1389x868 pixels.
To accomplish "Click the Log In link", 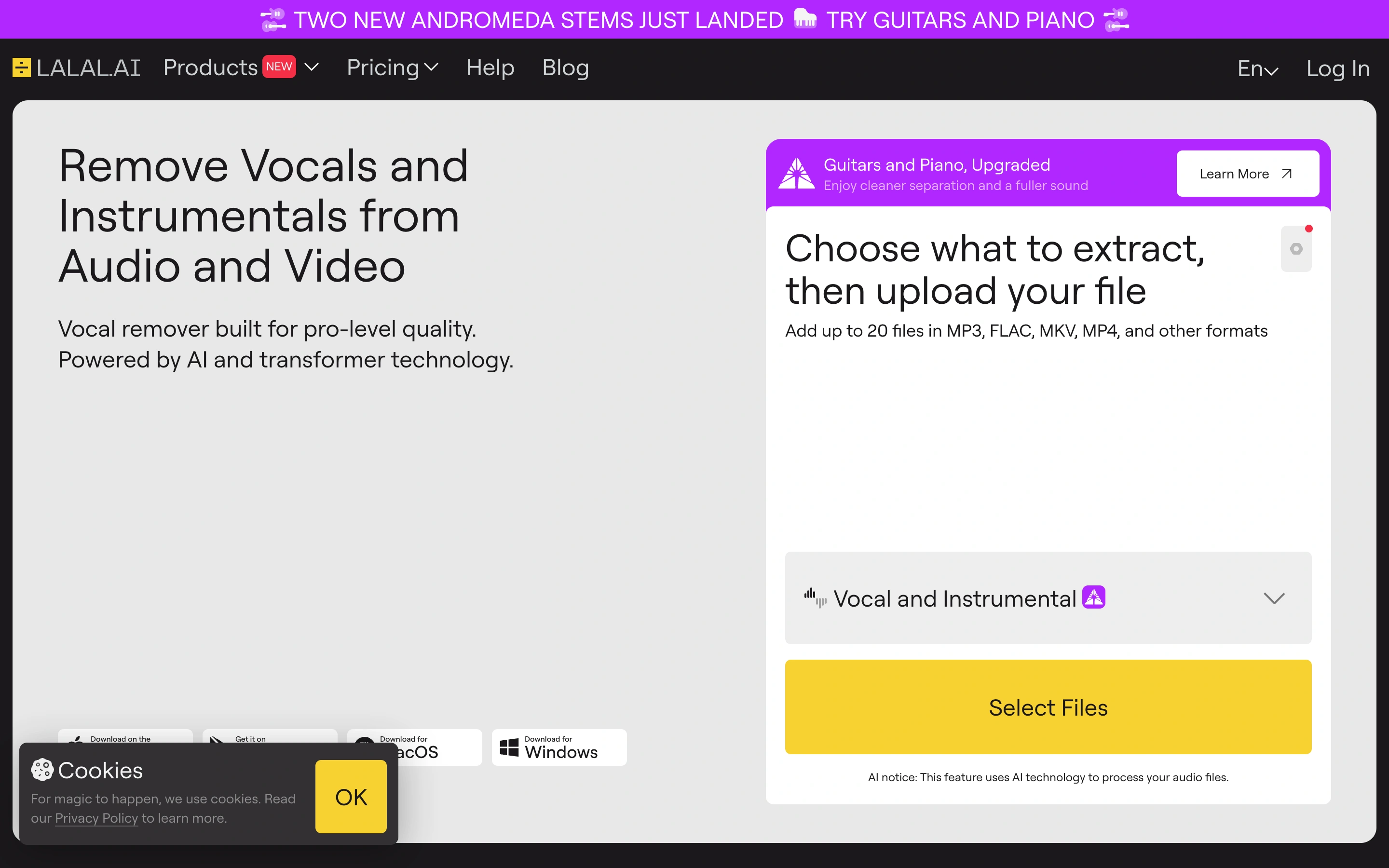I will (x=1338, y=69).
